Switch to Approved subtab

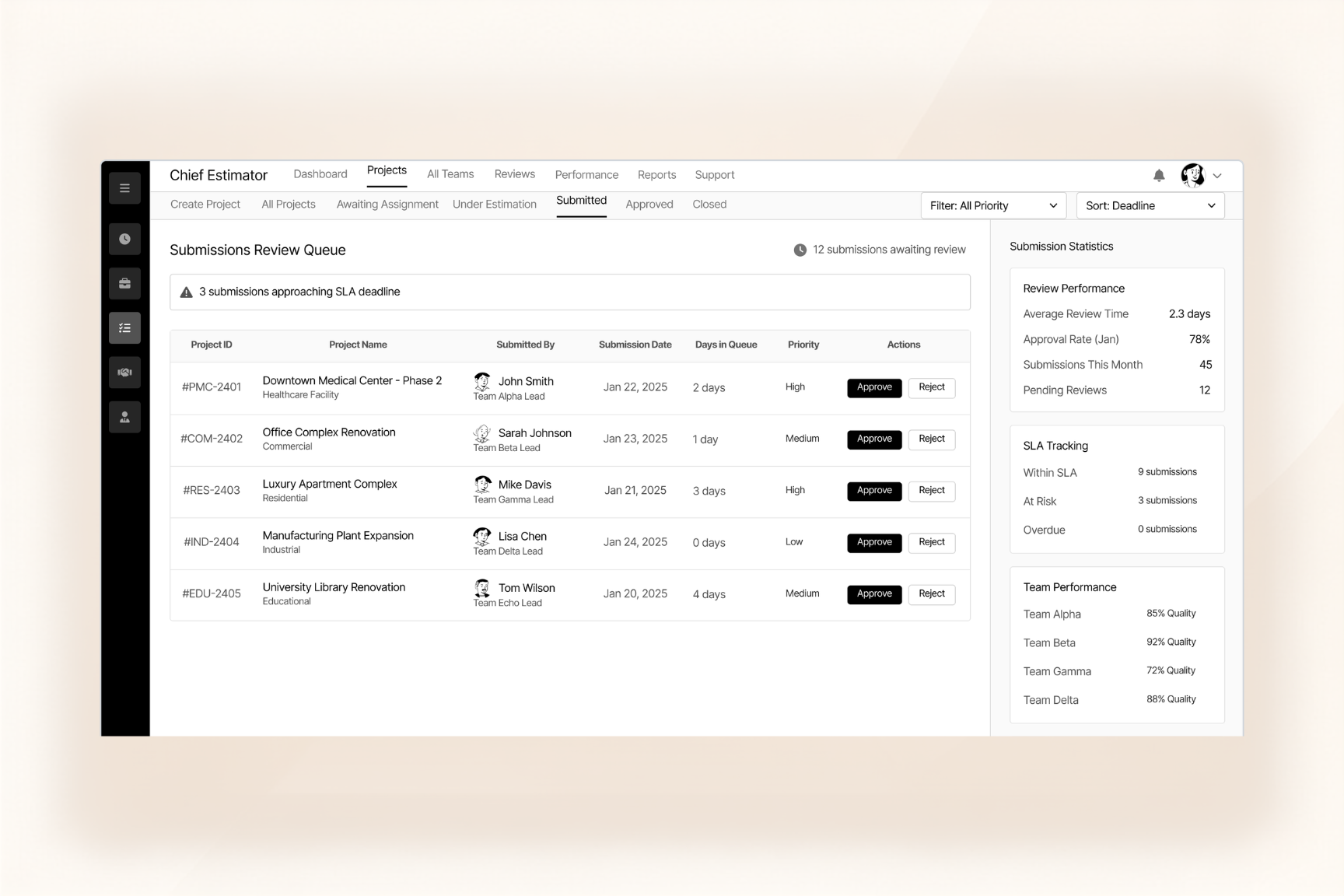click(x=649, y=205)
